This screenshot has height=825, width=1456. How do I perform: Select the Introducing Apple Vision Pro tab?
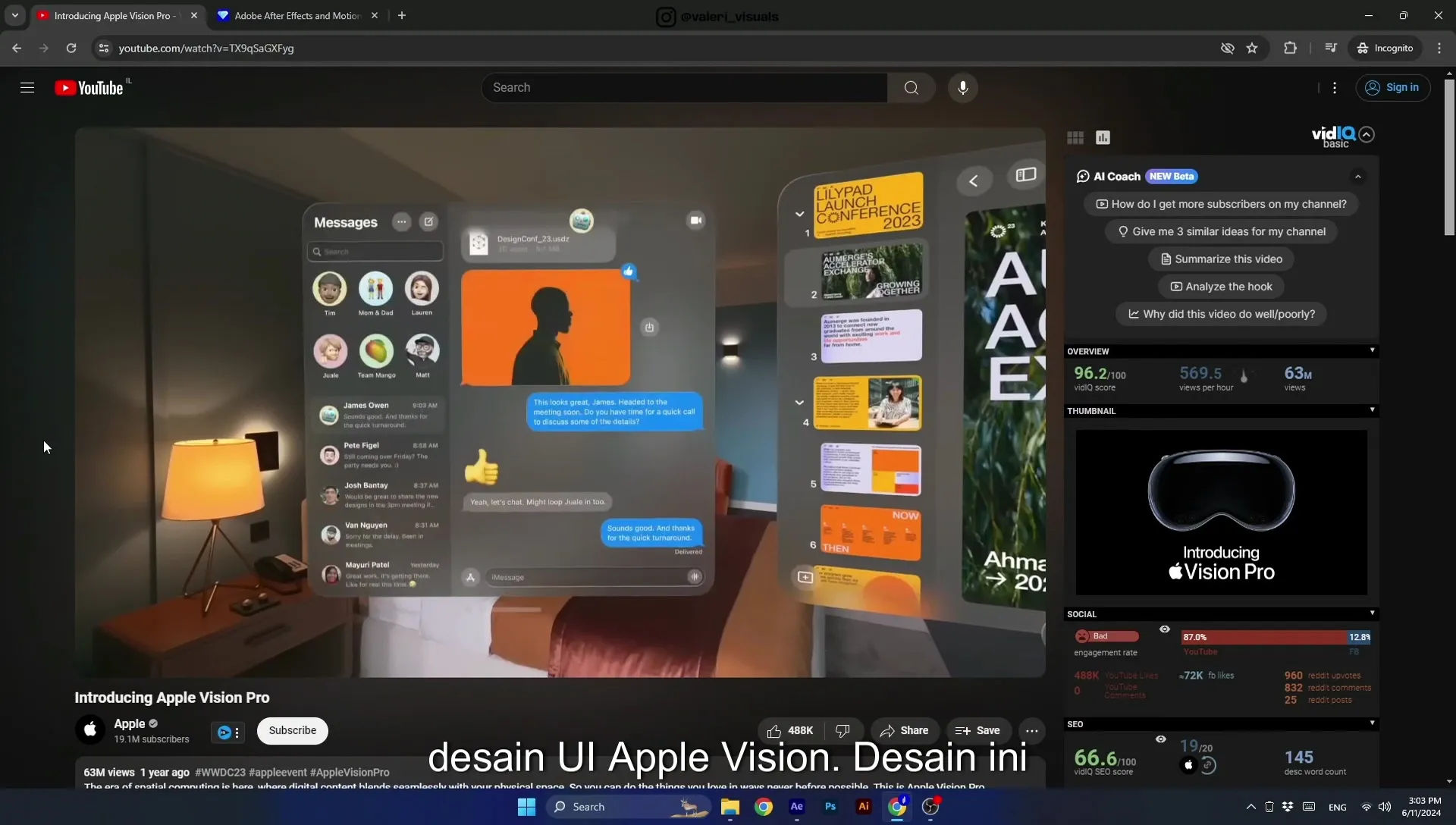point(115,15)
